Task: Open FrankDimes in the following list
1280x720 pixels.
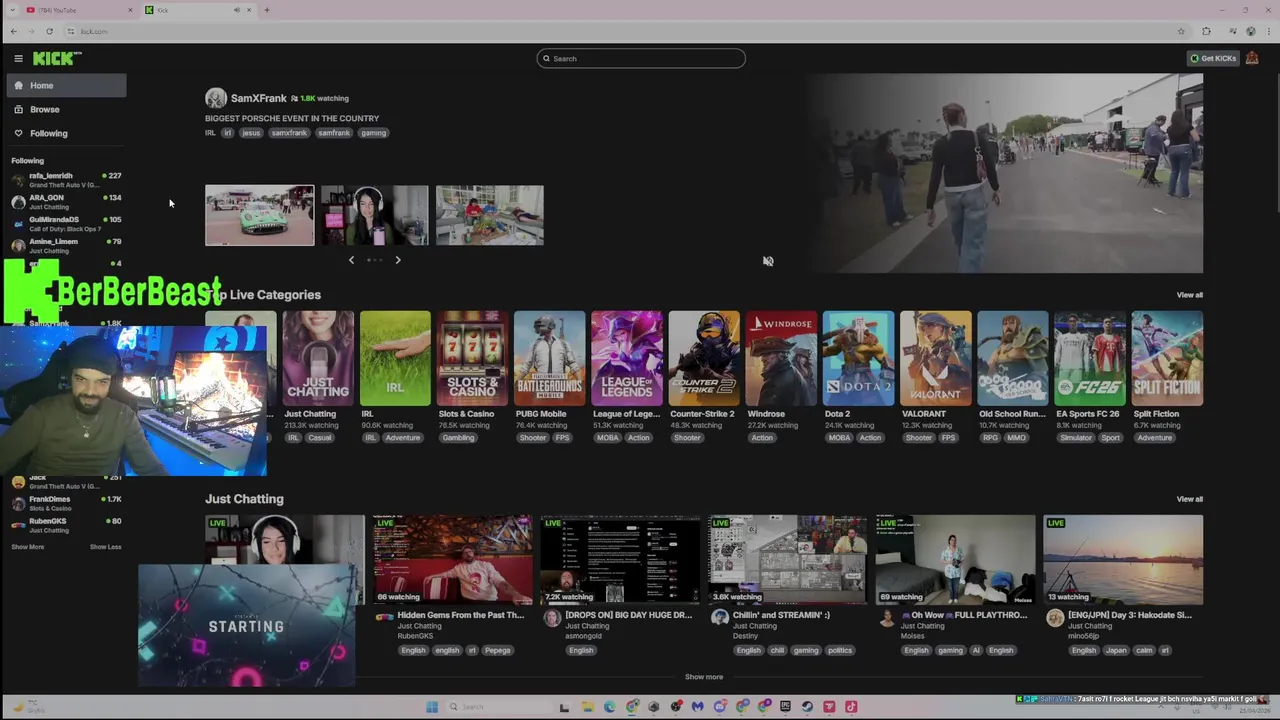Action: click(x=66, y=503)
